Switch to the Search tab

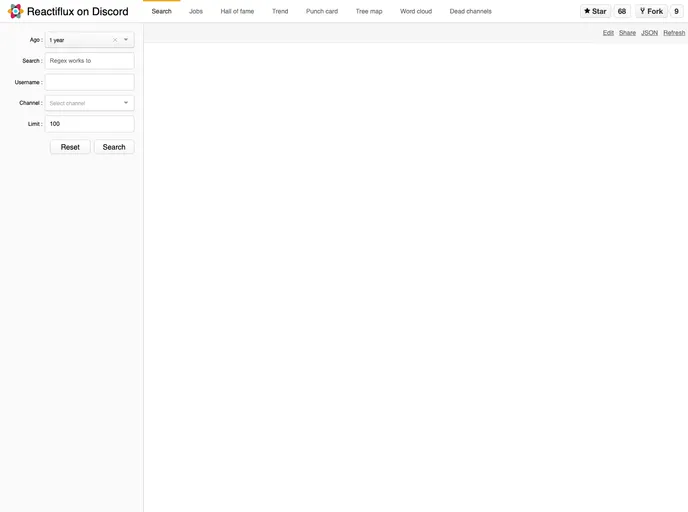[x=161, y=11]
